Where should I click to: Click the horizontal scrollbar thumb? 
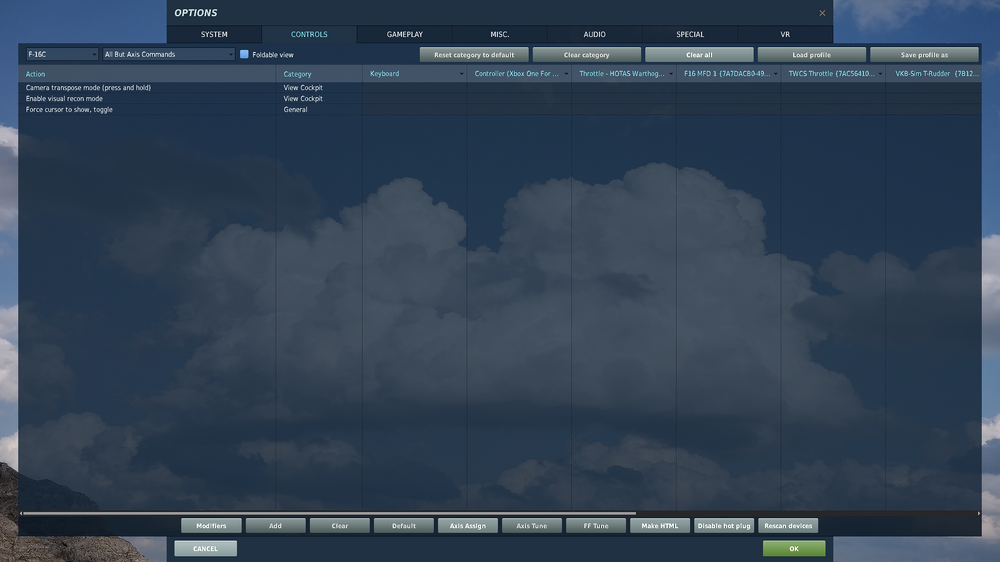(330, 513)
